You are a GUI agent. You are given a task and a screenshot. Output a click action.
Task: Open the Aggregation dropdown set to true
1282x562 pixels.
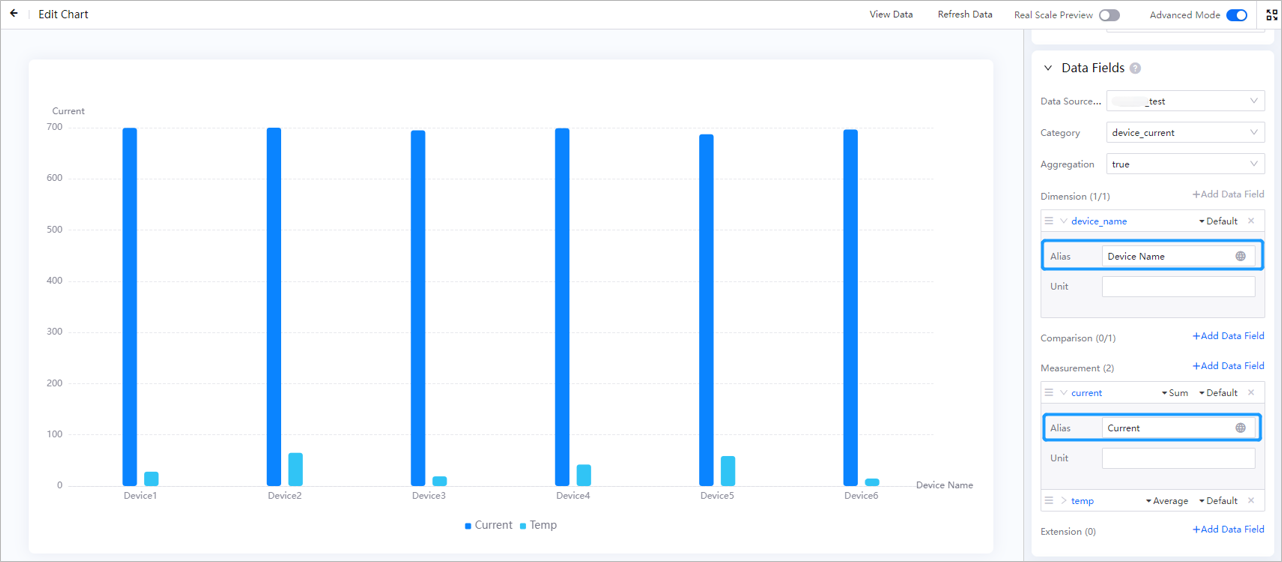pyautogui.click(x=1185, y=164)
